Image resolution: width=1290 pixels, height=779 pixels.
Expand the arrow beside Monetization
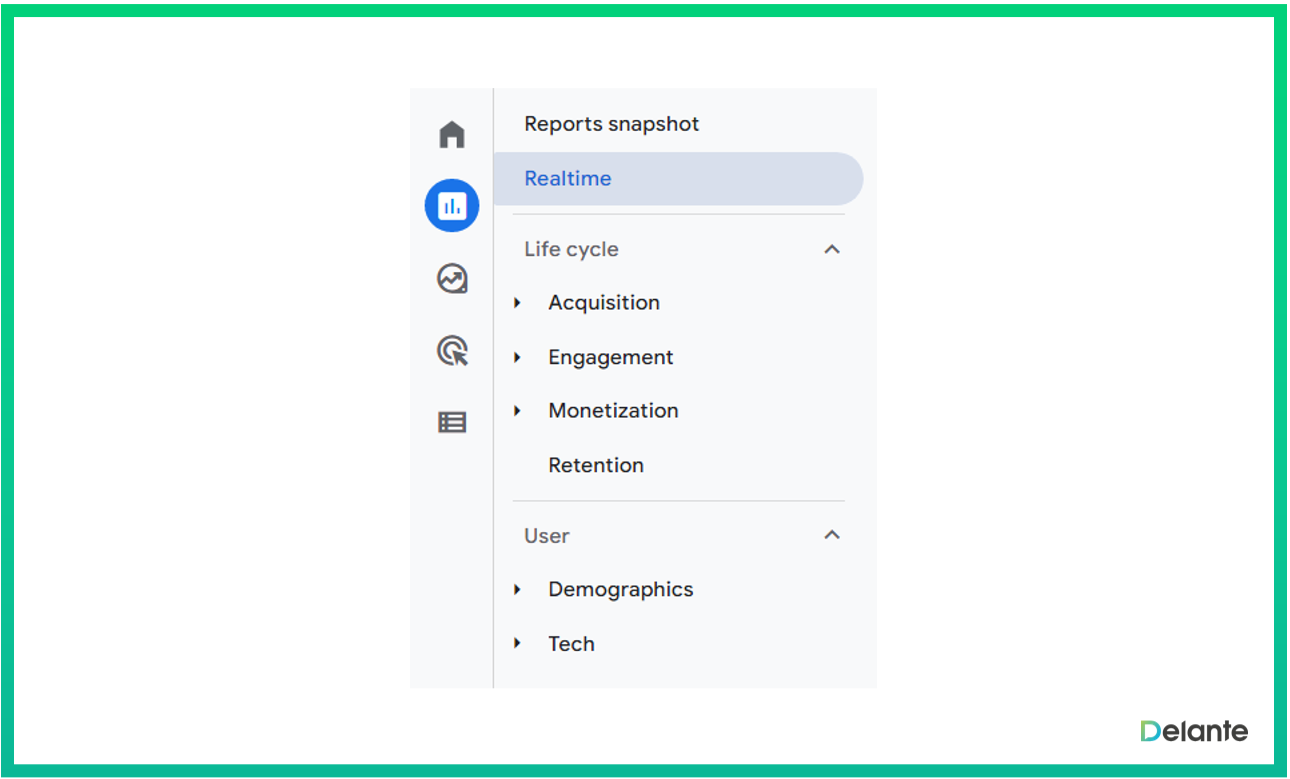518,411
